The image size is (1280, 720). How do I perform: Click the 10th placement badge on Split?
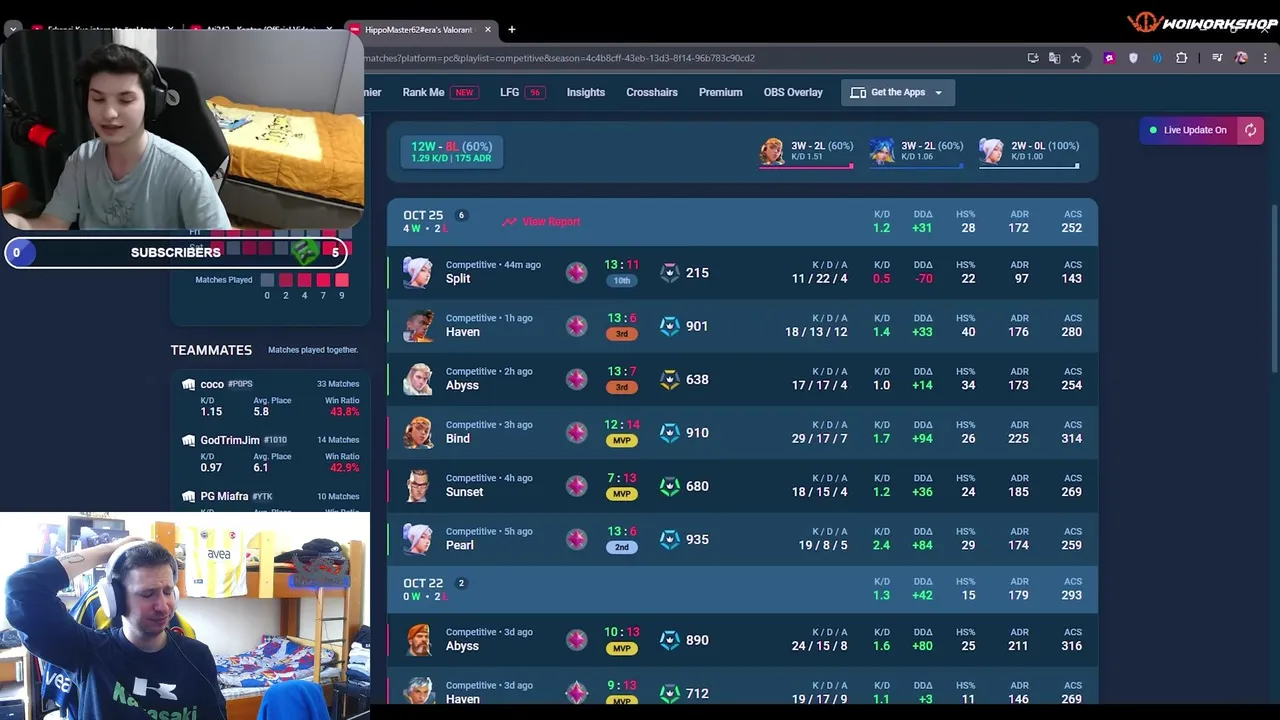pos(621,281)
